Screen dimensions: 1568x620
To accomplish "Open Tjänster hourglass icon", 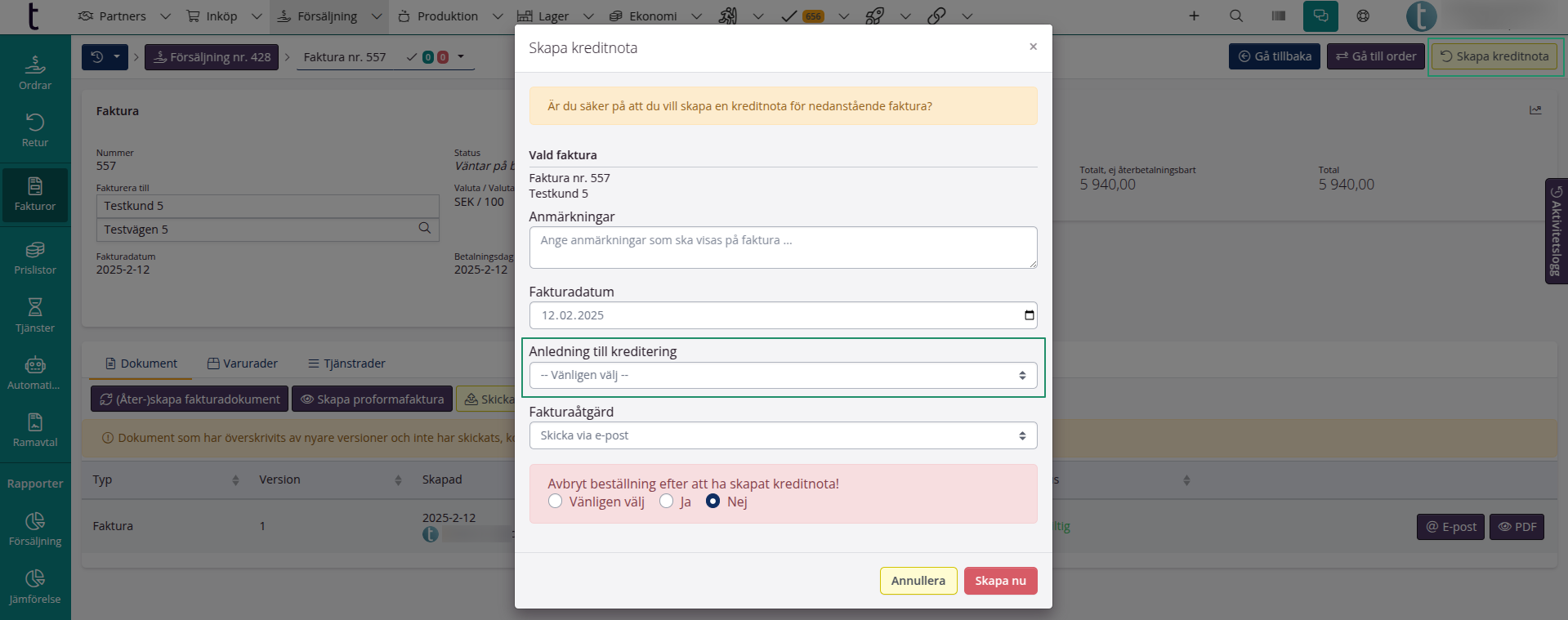I will 35,315.
